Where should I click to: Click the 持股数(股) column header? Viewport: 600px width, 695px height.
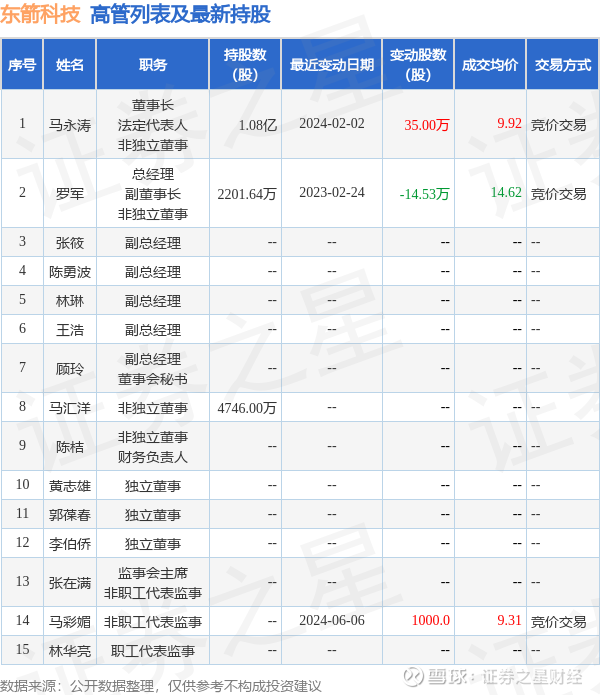245,65
